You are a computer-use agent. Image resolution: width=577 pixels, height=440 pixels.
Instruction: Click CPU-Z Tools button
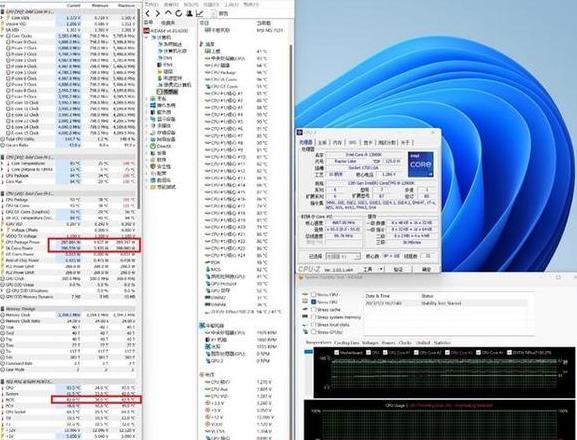pyautogui.click(x=368, y=269)
